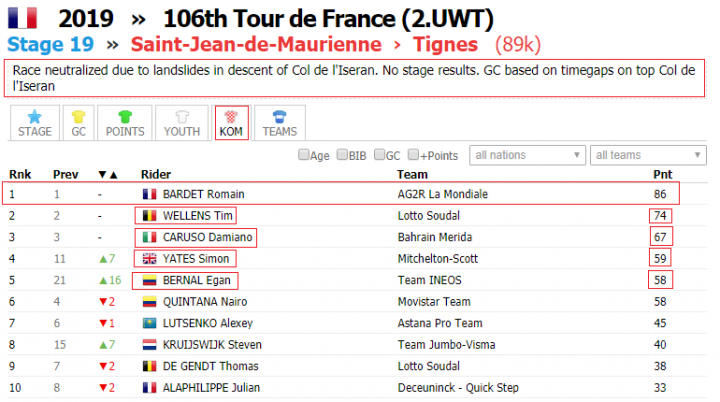
Task: Click the Stage 19 link
Action: 51,45
